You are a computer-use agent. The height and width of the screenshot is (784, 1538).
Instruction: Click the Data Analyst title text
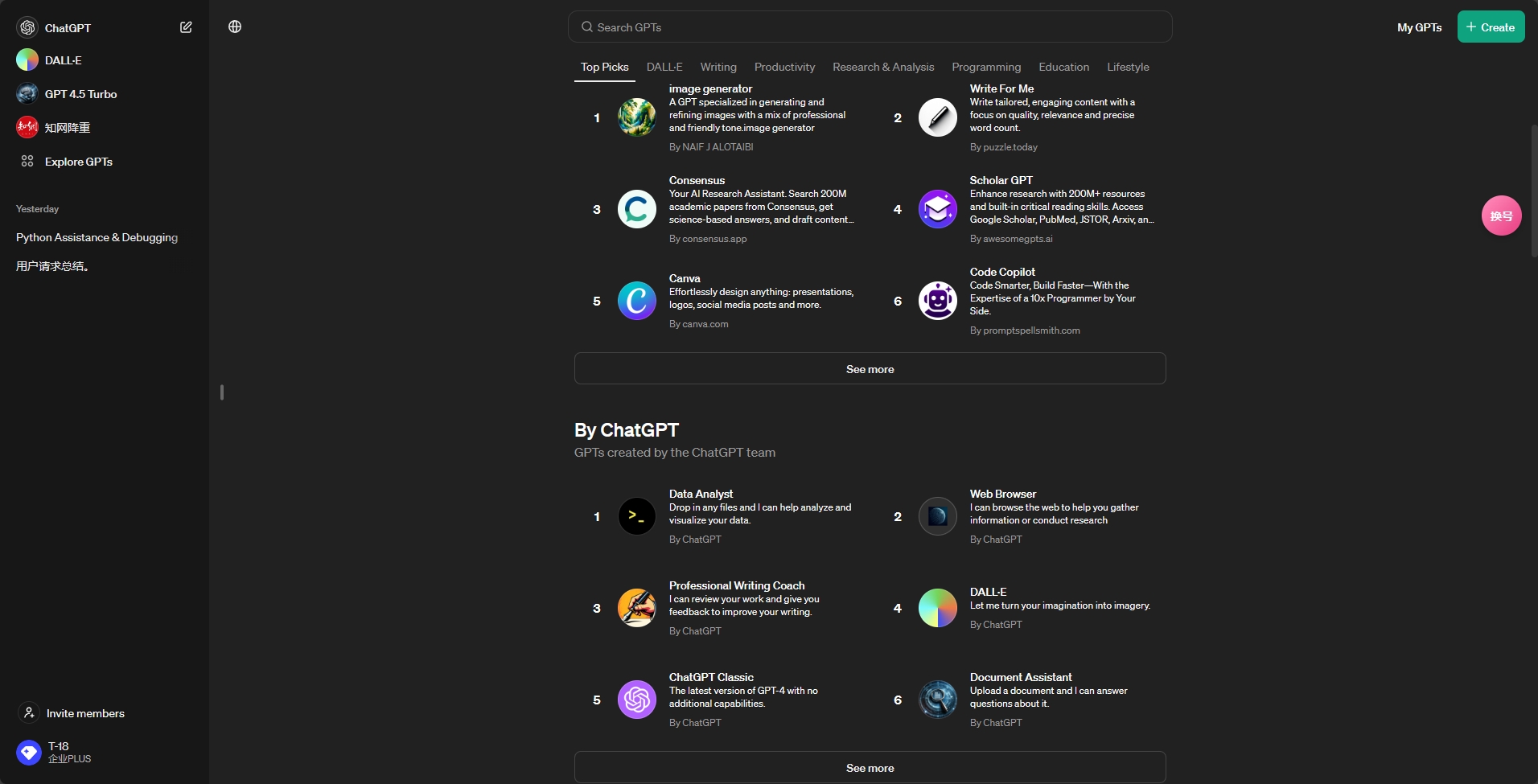click(x=701, y=494)
